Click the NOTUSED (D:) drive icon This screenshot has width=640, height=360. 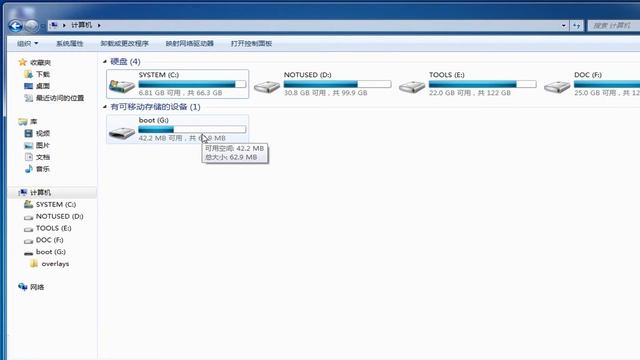[267, 86]
